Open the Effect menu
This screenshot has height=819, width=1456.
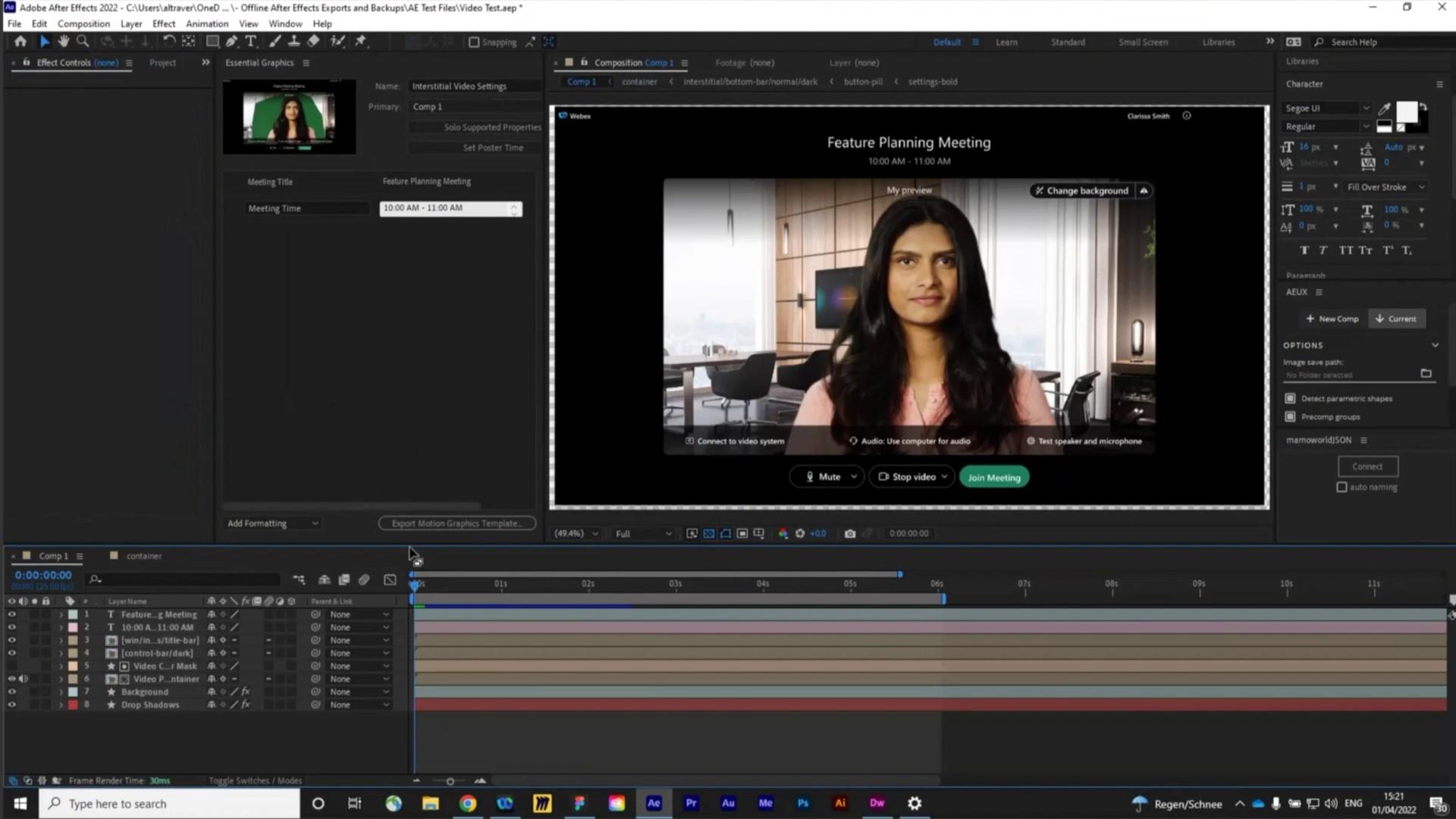tap(164, 24)
